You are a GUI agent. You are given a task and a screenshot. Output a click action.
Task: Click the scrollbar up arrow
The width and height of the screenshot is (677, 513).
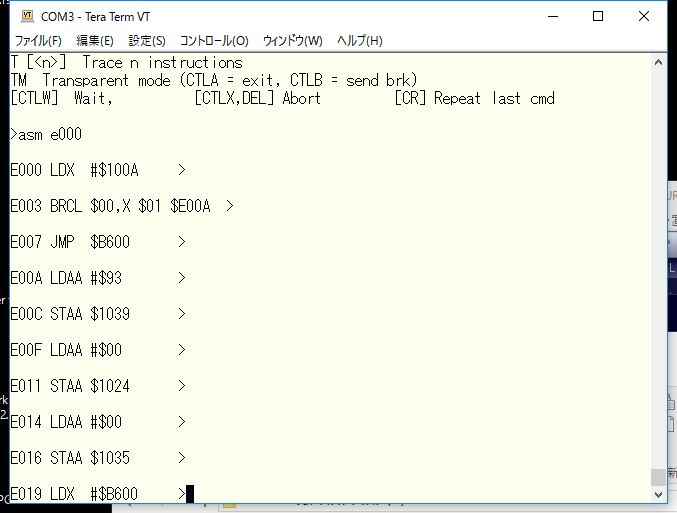658,62
